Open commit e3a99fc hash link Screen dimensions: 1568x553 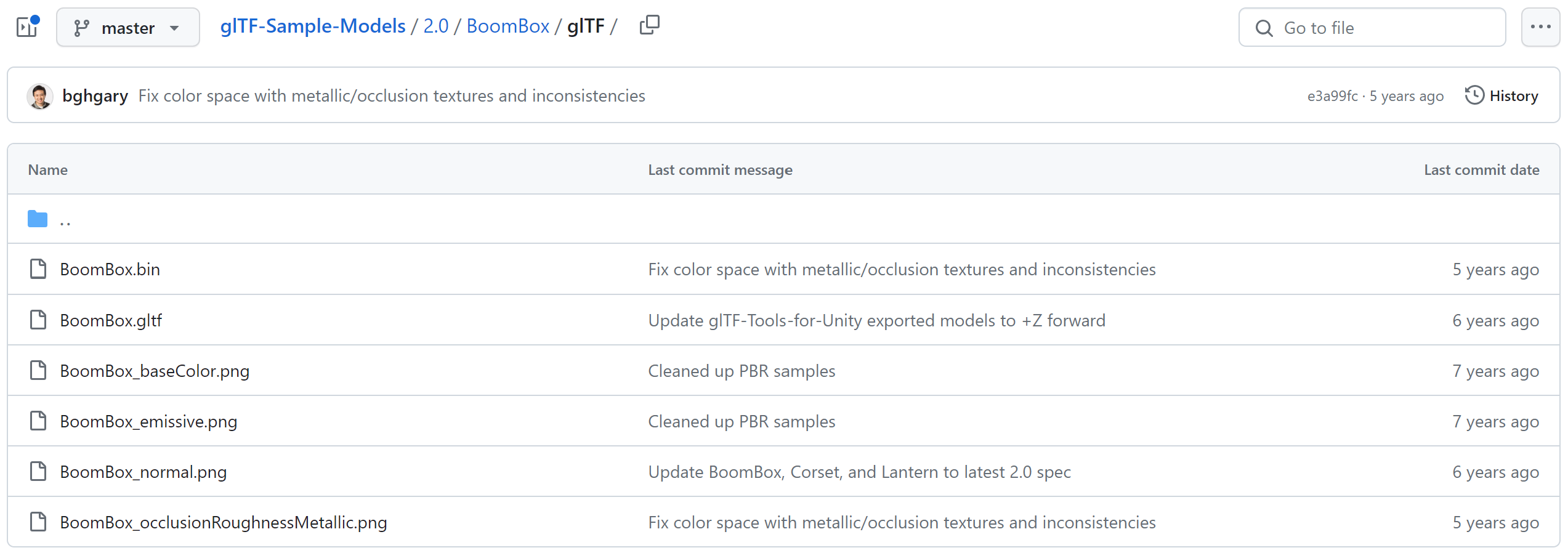pyautogui.click(x=1332, y=96)
